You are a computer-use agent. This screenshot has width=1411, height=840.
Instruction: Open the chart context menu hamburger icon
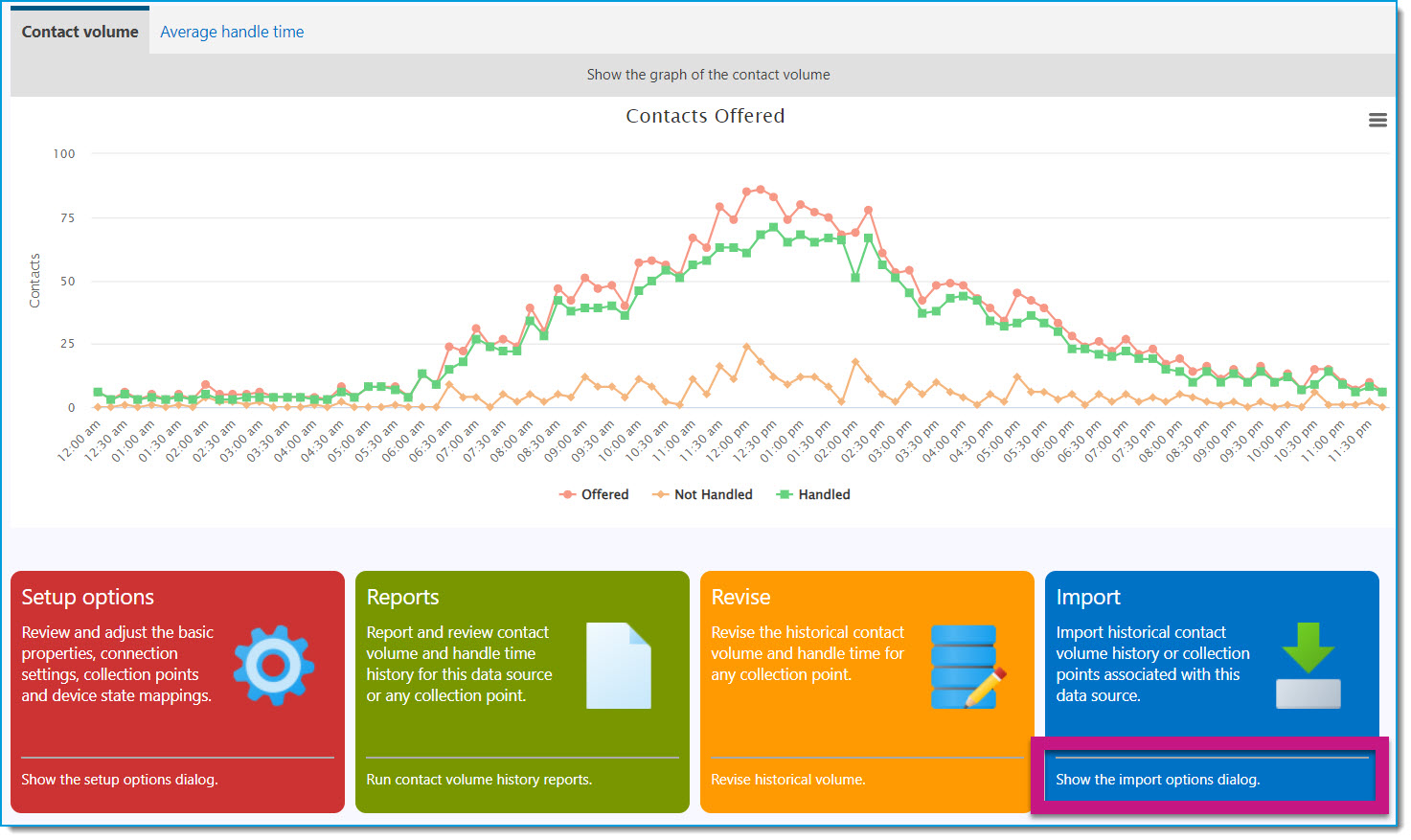click(x=1377, y=120)
